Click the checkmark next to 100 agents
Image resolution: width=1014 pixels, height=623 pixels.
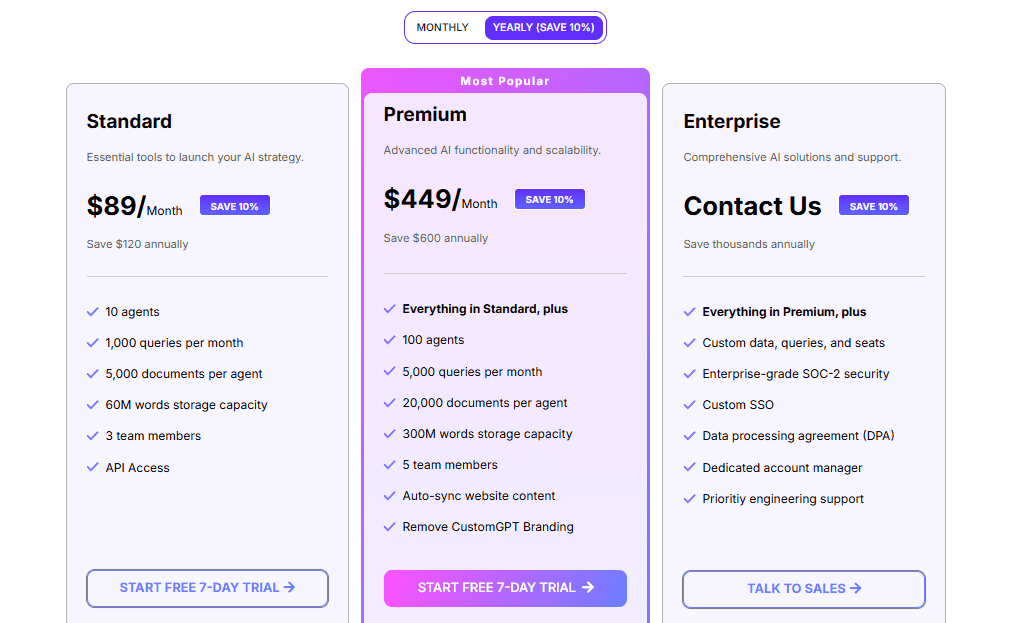tap(390, 340)
